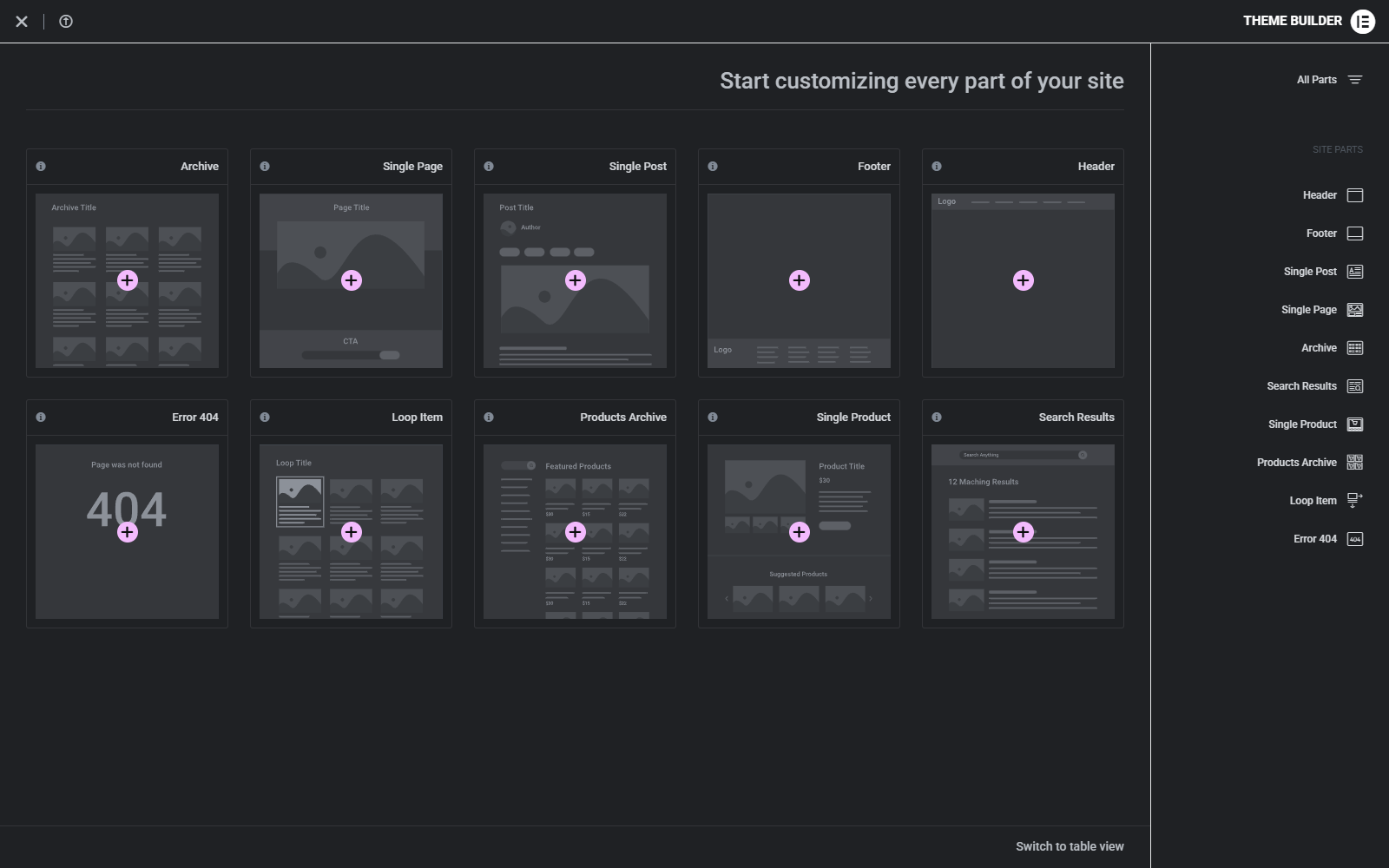This screenshot has width=1389, height=868.
Task: Add a new Single Post template
Action: tap(576, 280)
